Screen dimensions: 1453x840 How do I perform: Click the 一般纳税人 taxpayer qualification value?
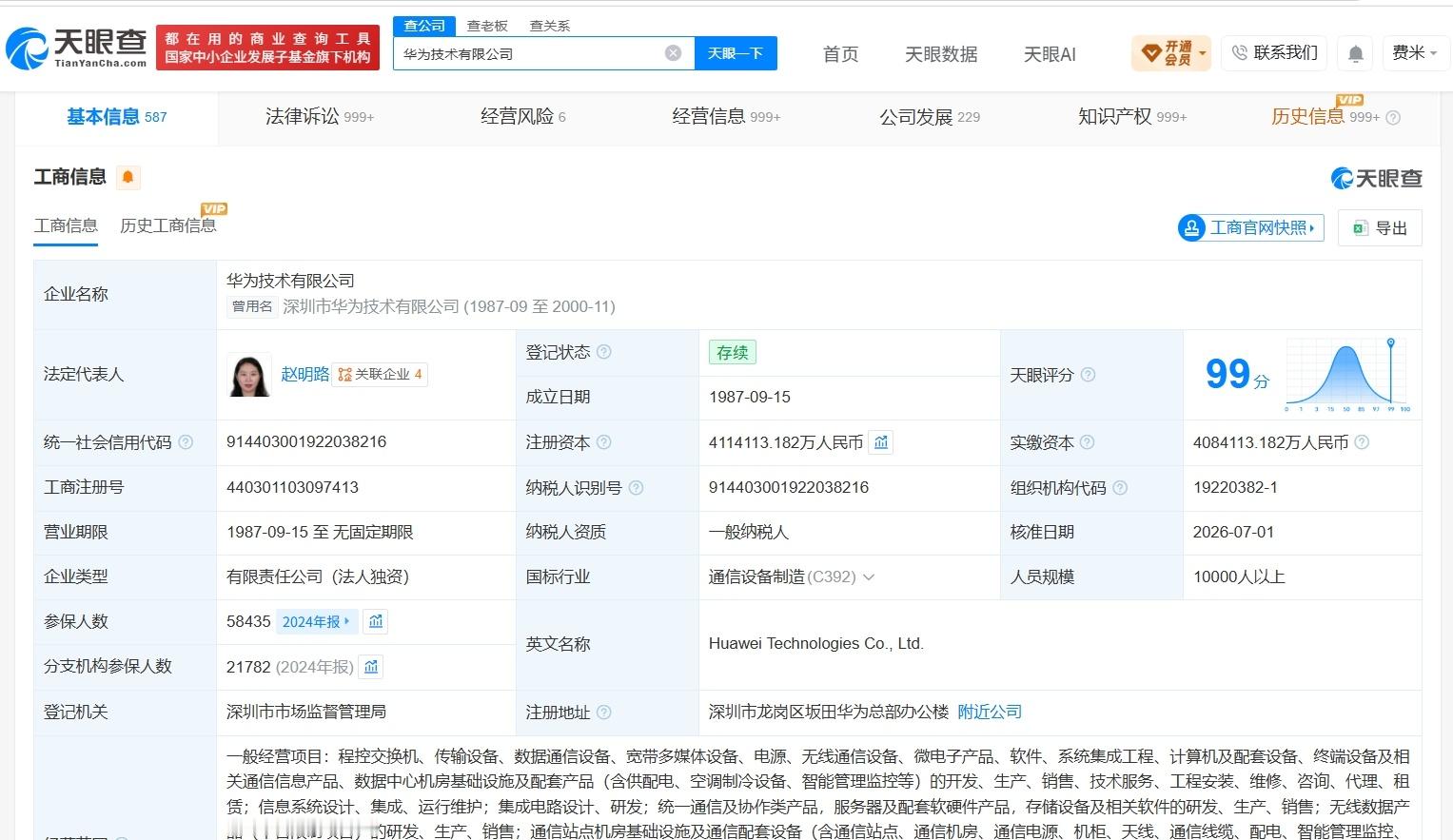coord(749,533)
